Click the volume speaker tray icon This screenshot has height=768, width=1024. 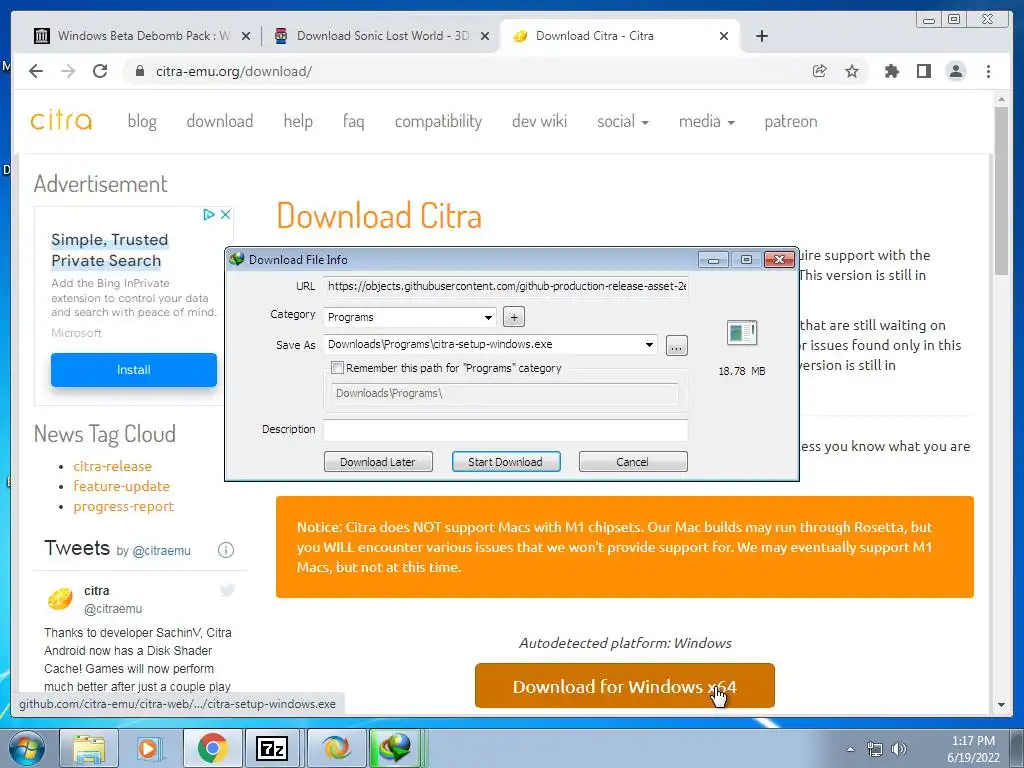(899, 749)
